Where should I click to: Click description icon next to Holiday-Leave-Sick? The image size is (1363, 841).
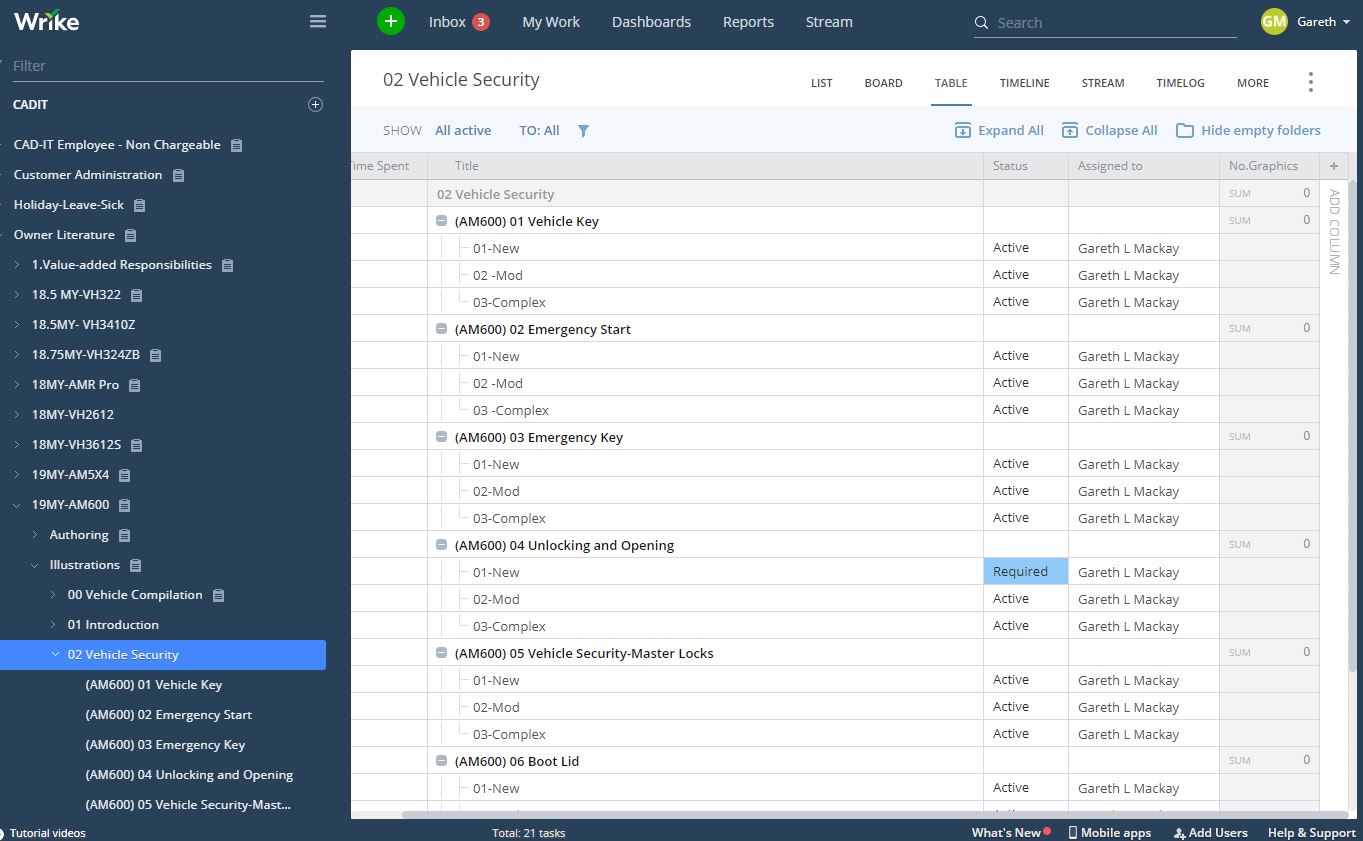click(140, 205)
